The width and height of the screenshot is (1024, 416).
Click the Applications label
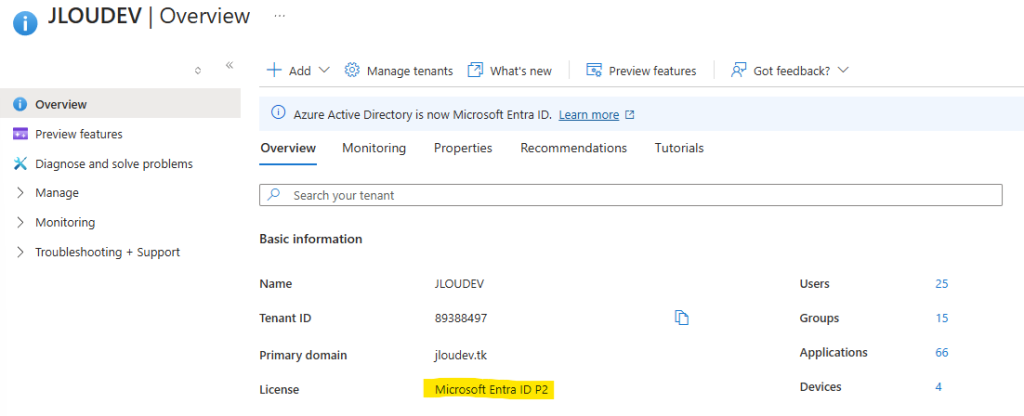coord(833,353)
